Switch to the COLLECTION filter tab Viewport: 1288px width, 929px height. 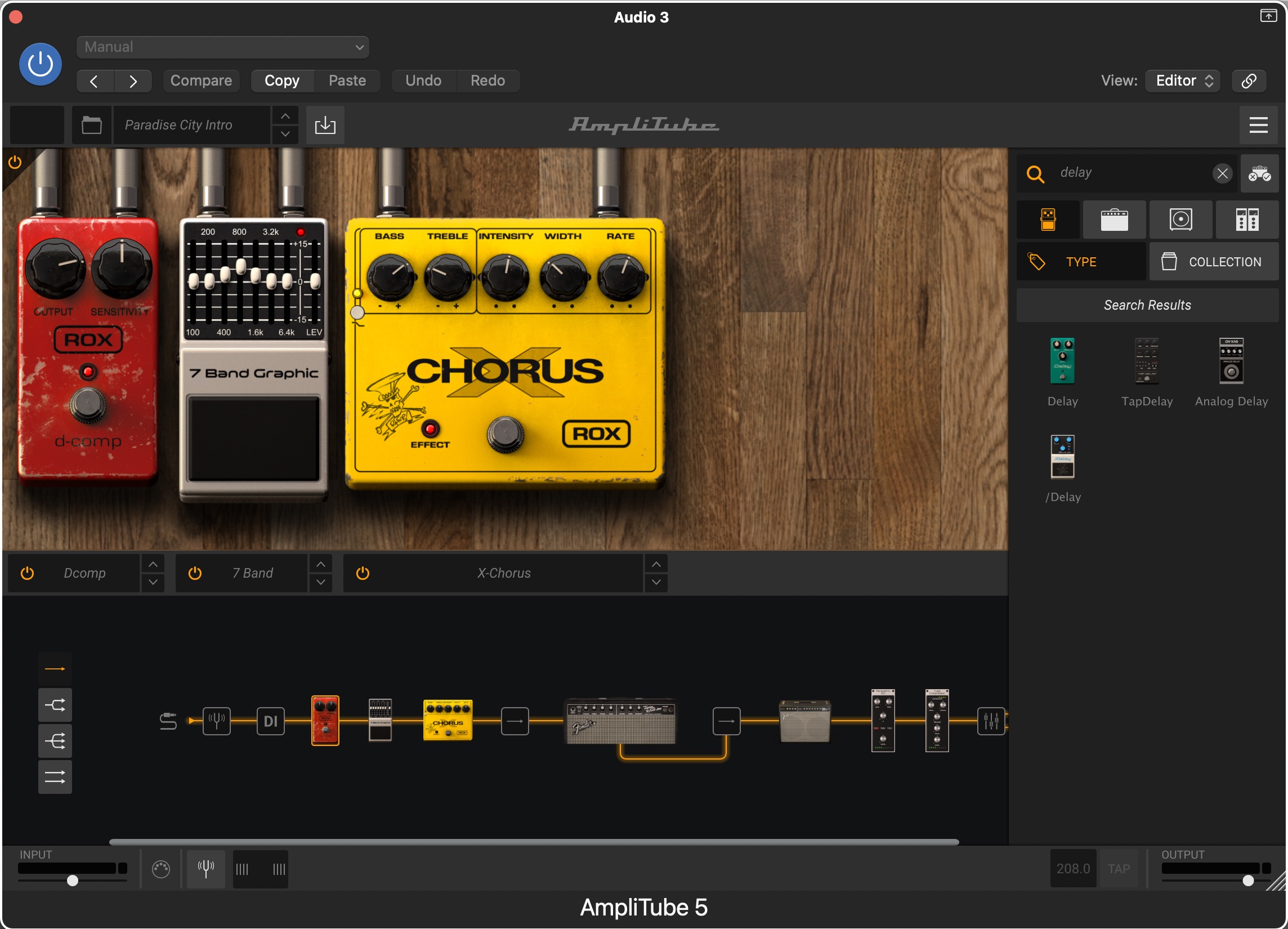(x=1214, y=262)
